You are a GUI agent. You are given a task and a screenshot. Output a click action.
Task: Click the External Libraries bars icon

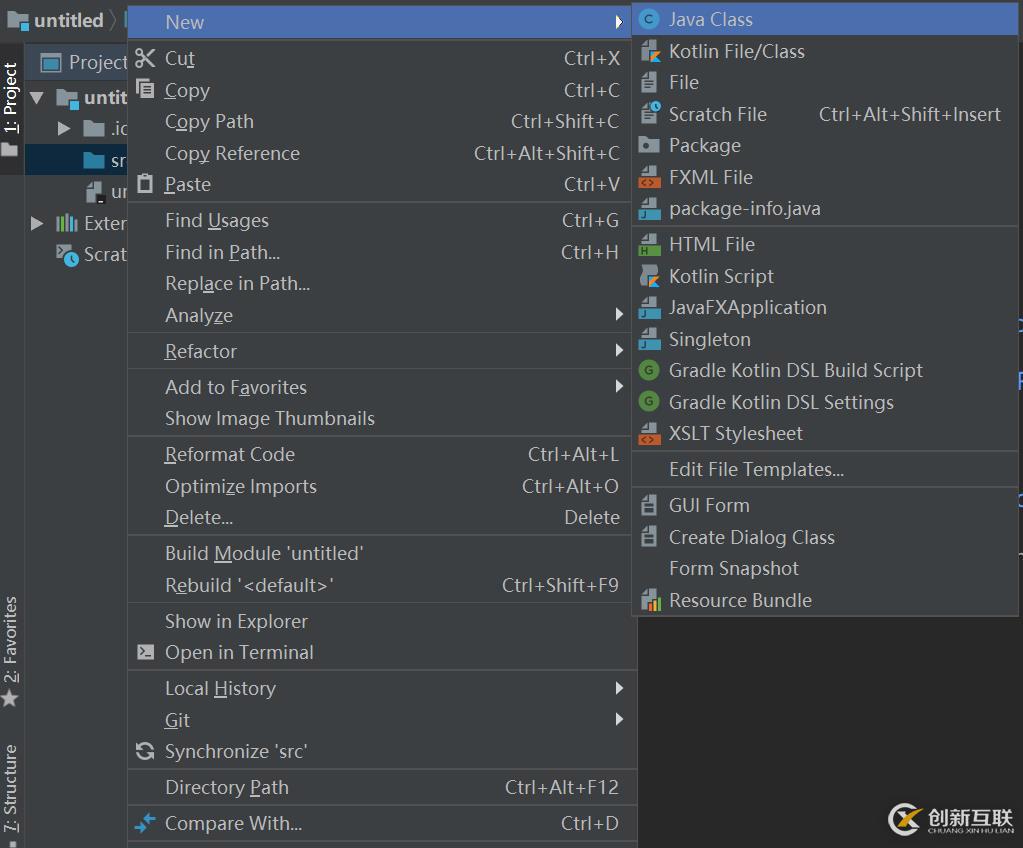67,223
